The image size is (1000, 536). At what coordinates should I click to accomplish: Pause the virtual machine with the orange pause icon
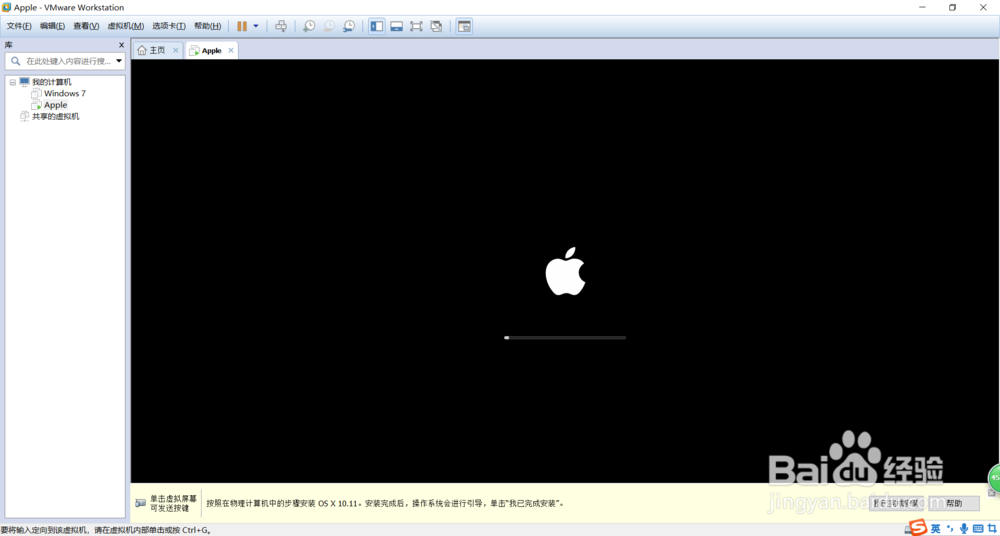coord(242,26)
